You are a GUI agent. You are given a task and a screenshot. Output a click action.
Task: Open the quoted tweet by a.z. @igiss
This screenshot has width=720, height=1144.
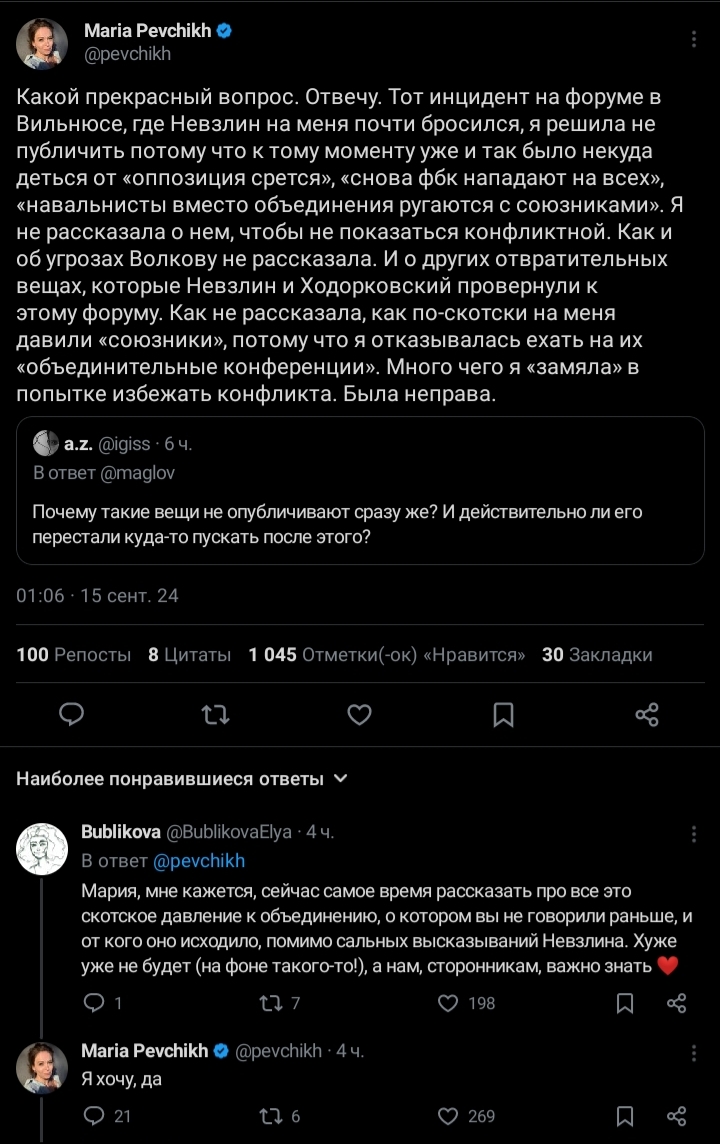click(360, 490)
